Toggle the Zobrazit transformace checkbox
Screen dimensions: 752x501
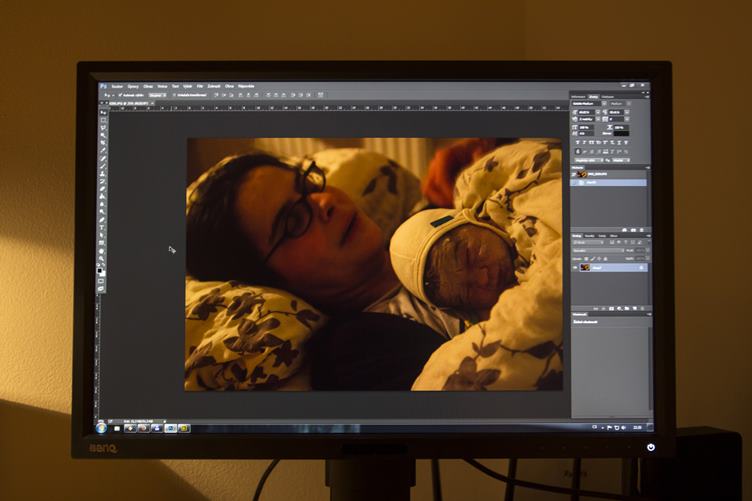tap(174, 95)
